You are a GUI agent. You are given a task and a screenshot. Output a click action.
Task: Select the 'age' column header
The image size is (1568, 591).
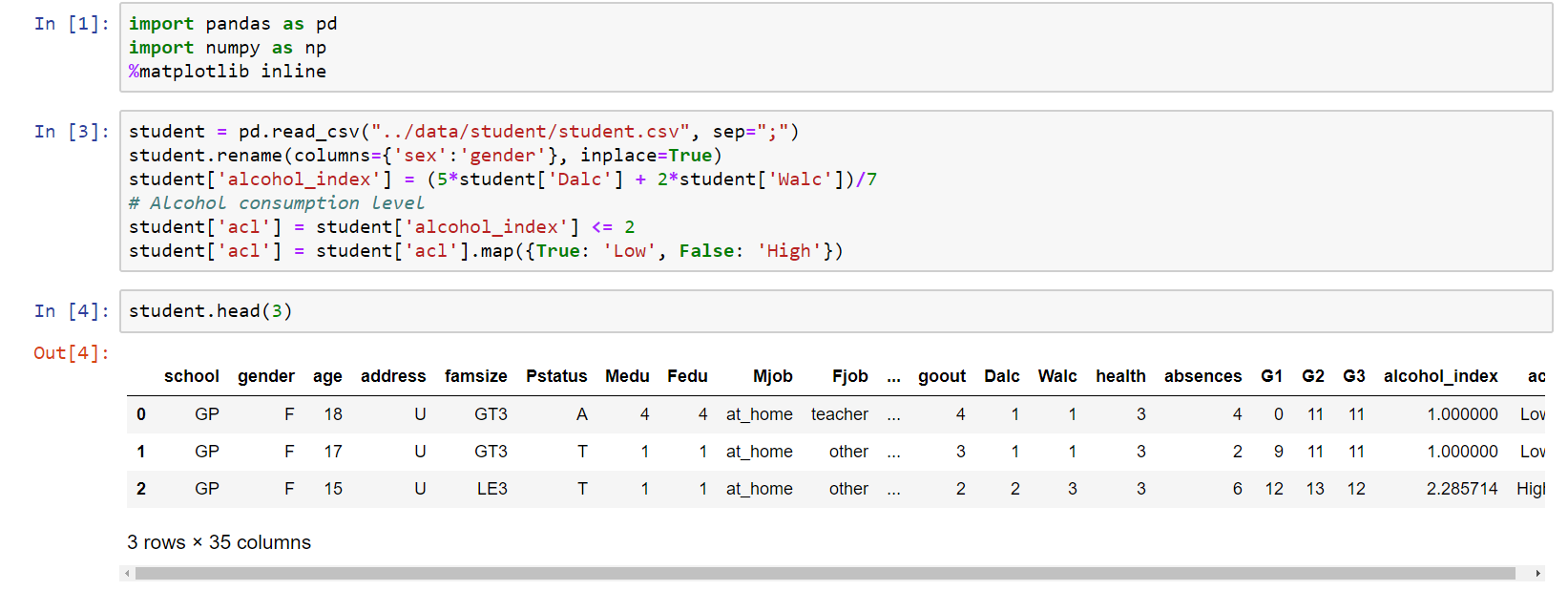click(x=327, y=376)
